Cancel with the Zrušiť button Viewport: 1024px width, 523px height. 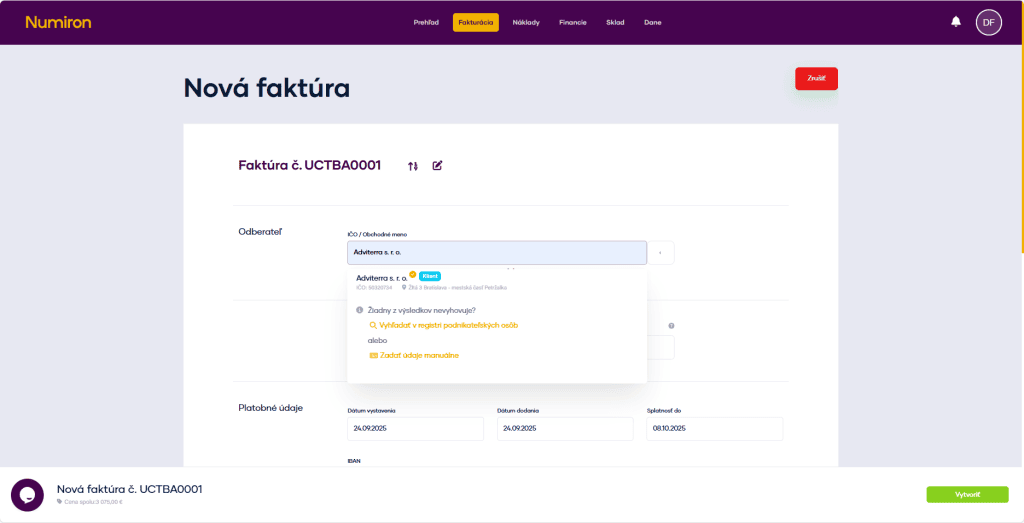[816, 78]
